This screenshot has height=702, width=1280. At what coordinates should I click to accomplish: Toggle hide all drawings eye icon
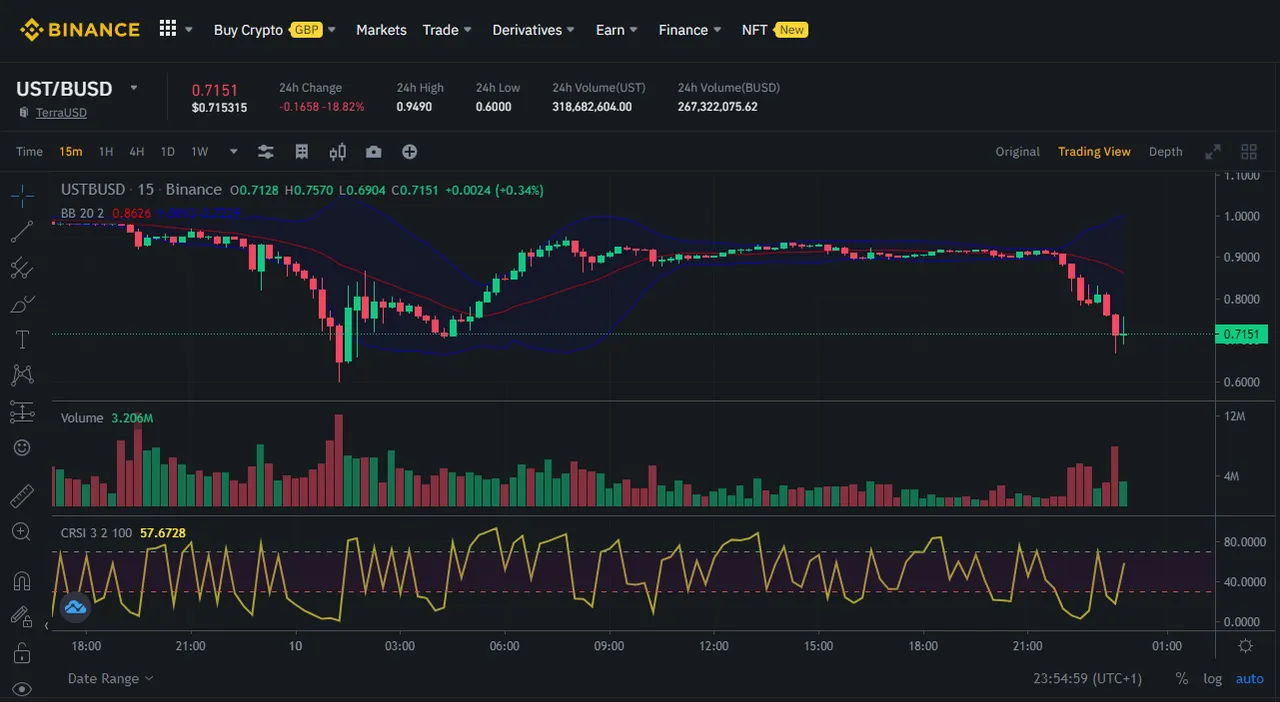(x=22, y=689)
